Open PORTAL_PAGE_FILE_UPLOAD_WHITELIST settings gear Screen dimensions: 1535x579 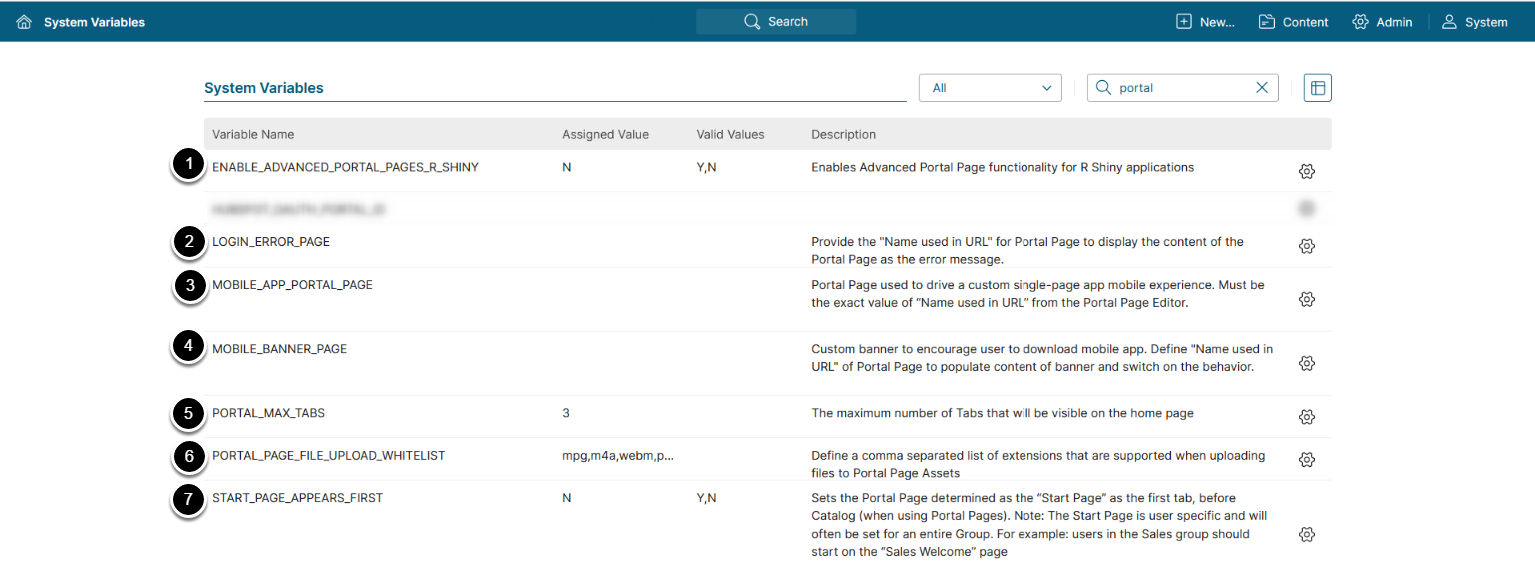coord(1306,460)
